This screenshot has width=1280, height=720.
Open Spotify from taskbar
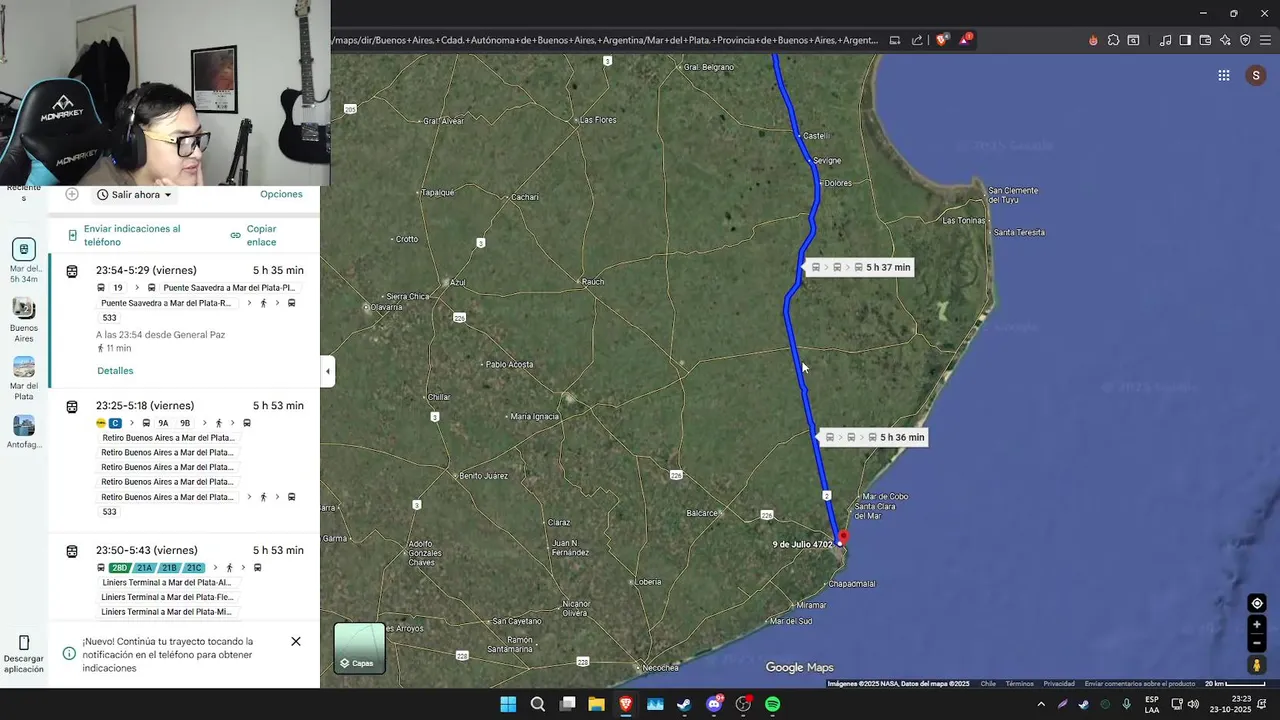pos(773,704)
